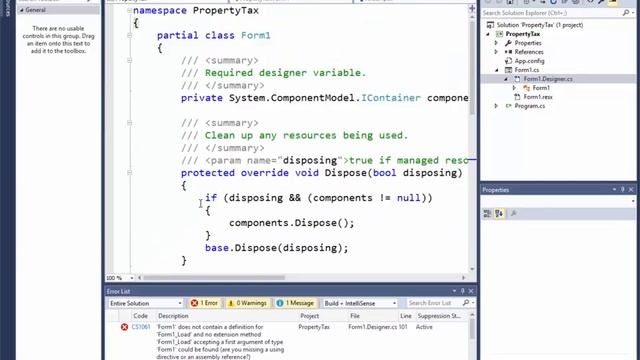The width and height of the screenshot is (640, 360).
Task: Click the C# icon beside Program.cs
Action: click(x=508, y=106)
